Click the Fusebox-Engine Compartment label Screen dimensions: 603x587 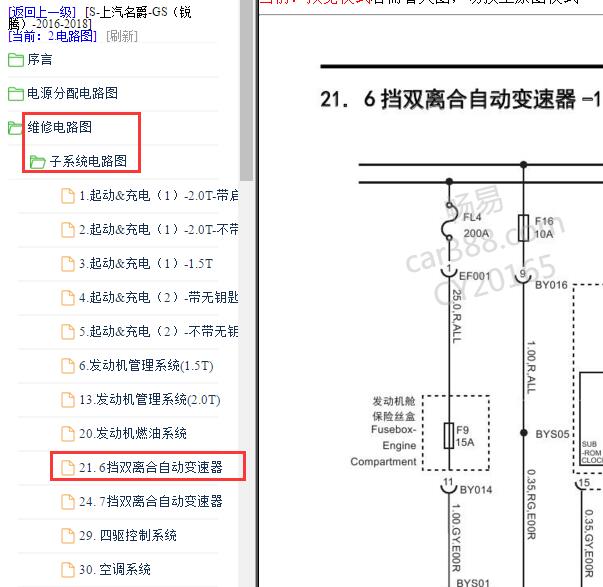point(384,445)
